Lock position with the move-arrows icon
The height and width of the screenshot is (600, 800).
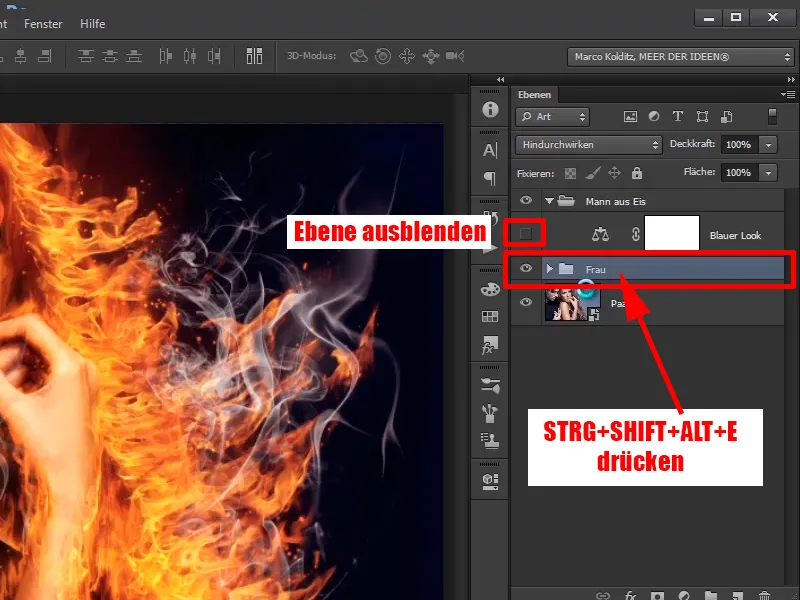point(614,173)
